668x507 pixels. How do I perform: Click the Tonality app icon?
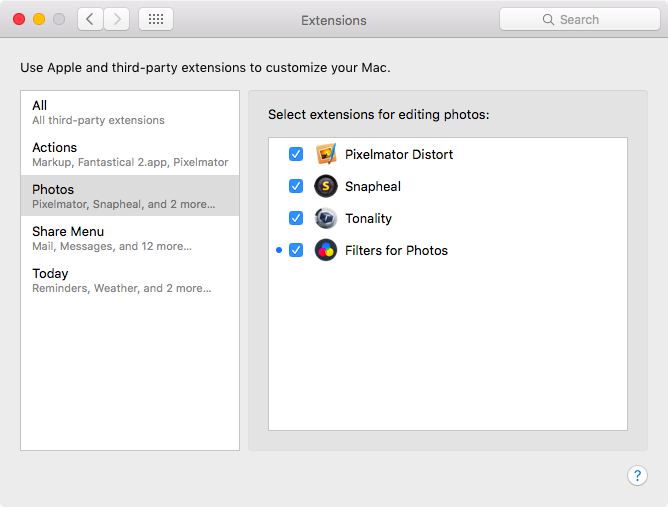click(326, 218)
